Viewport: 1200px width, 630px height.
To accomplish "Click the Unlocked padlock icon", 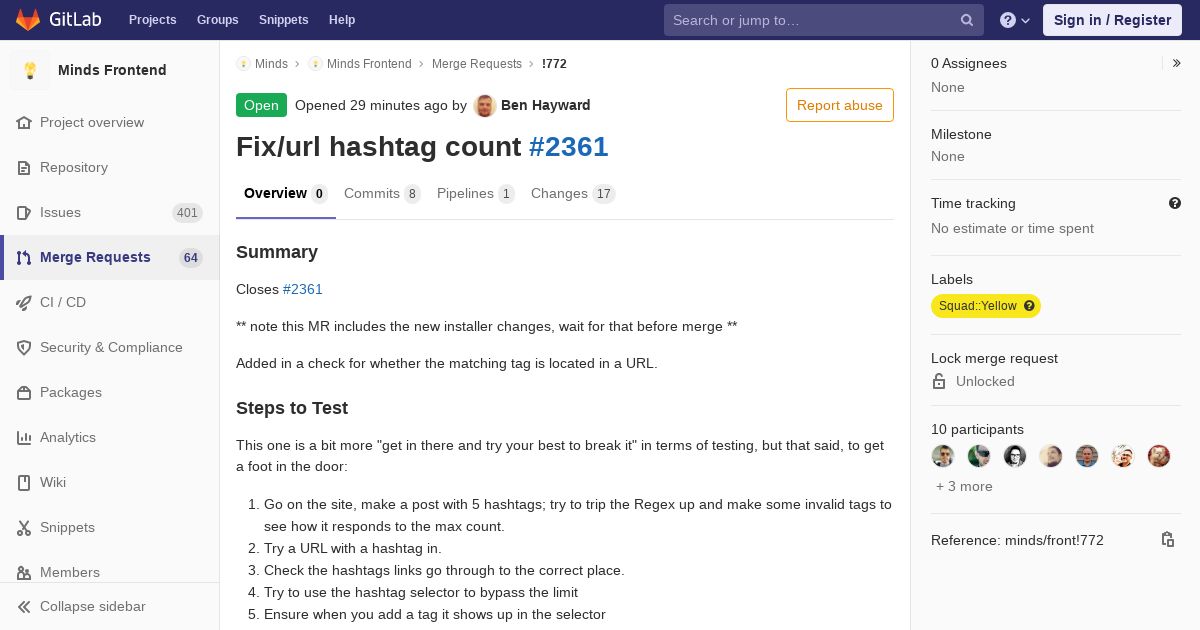I will pyautogui.click(x=939, y=381).
